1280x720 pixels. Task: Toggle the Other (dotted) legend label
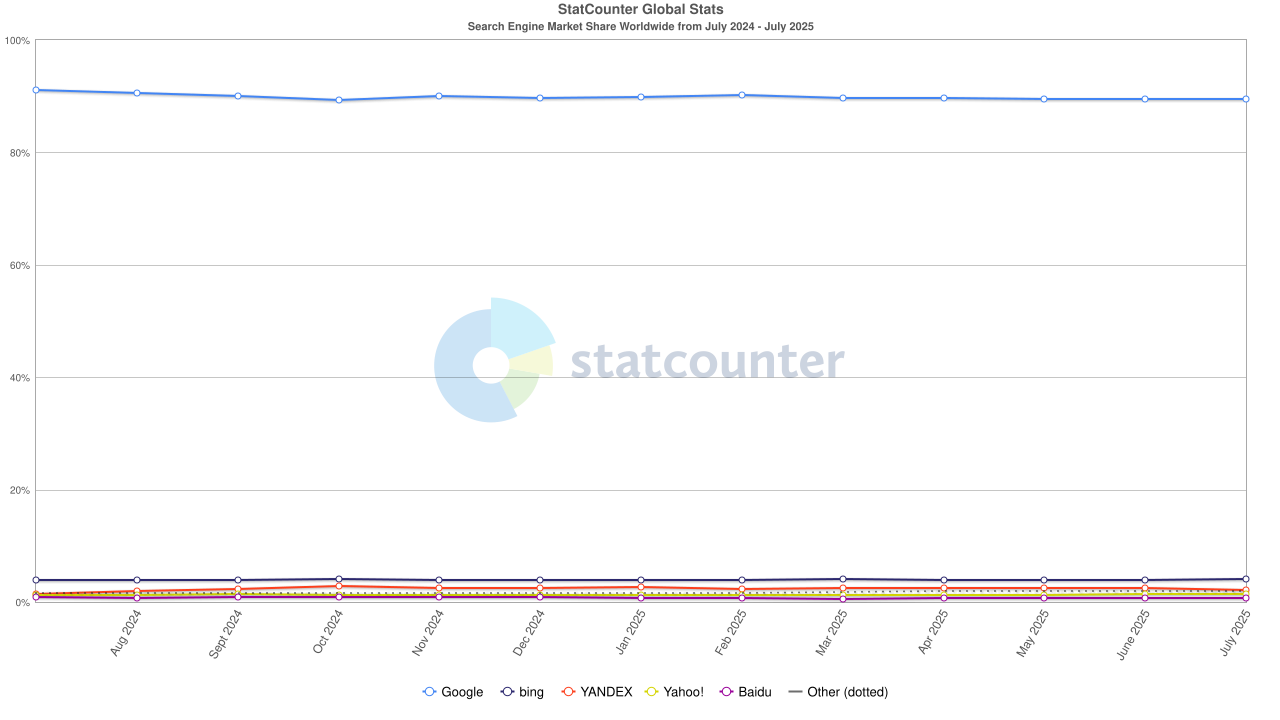[x=847, y=692]
